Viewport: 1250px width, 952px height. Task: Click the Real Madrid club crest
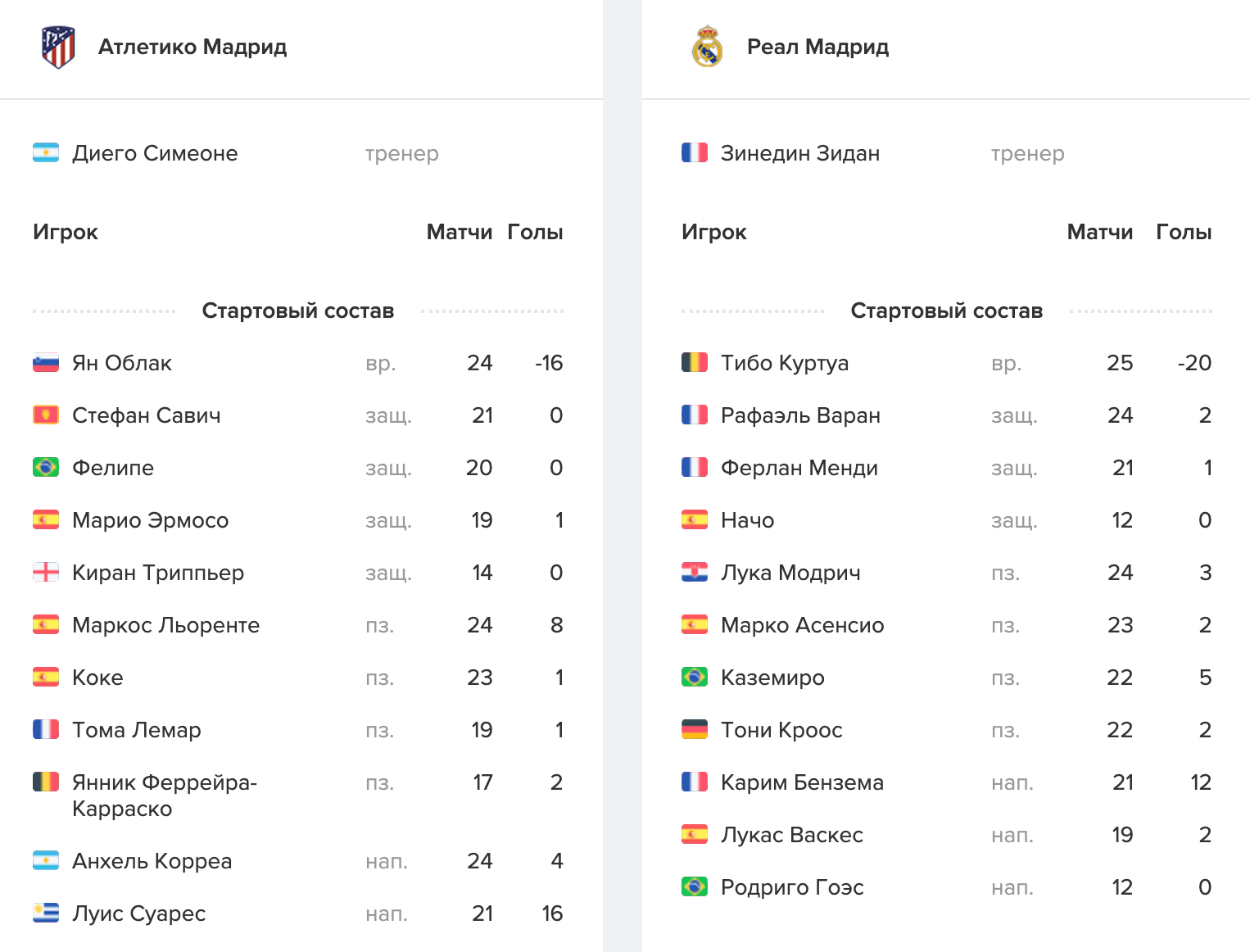[707, 47]
